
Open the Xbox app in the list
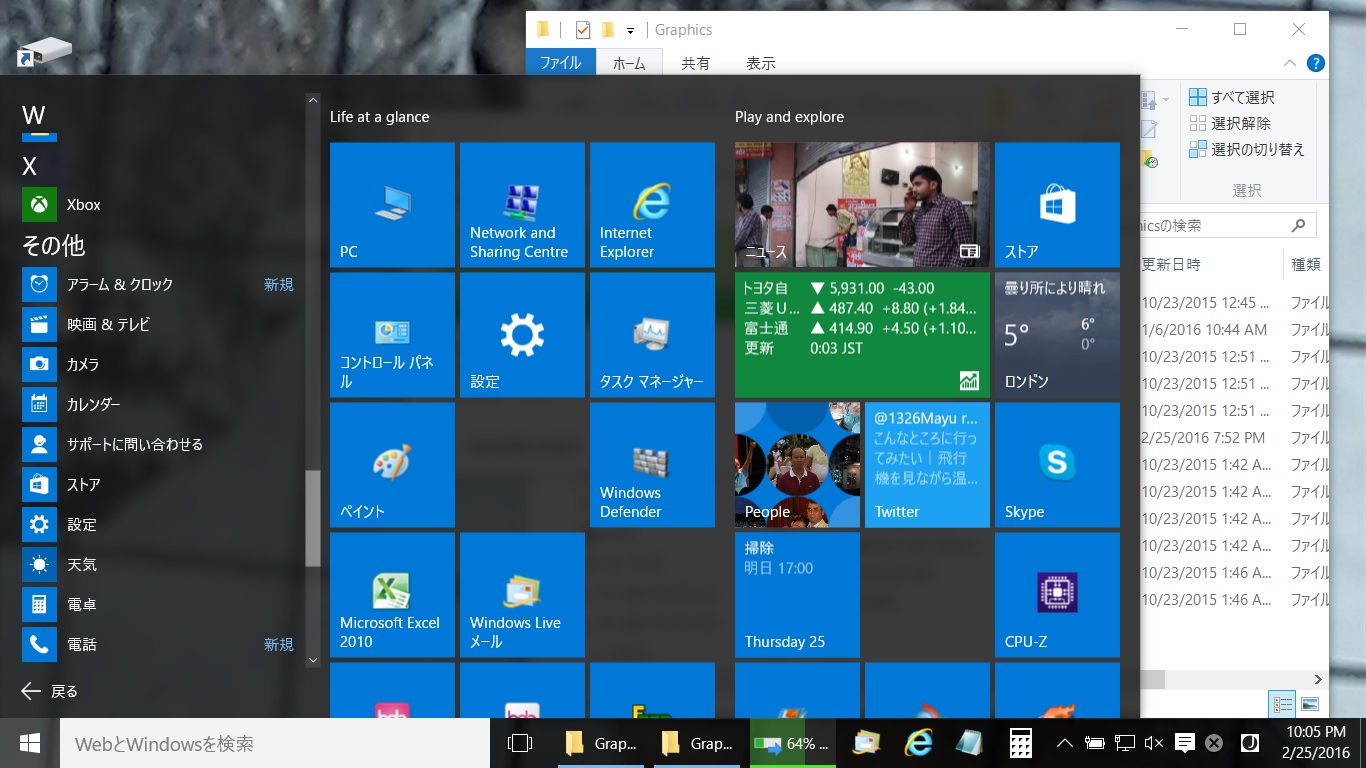click(x=160, y=205)
